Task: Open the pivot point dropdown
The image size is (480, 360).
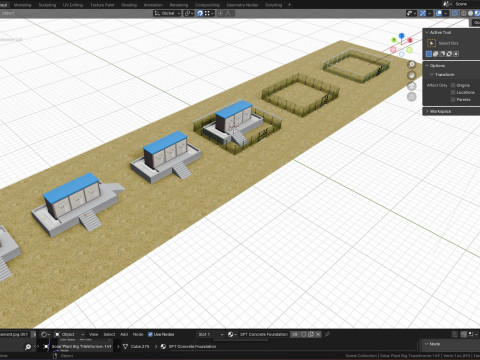Action: coord(189,13)
